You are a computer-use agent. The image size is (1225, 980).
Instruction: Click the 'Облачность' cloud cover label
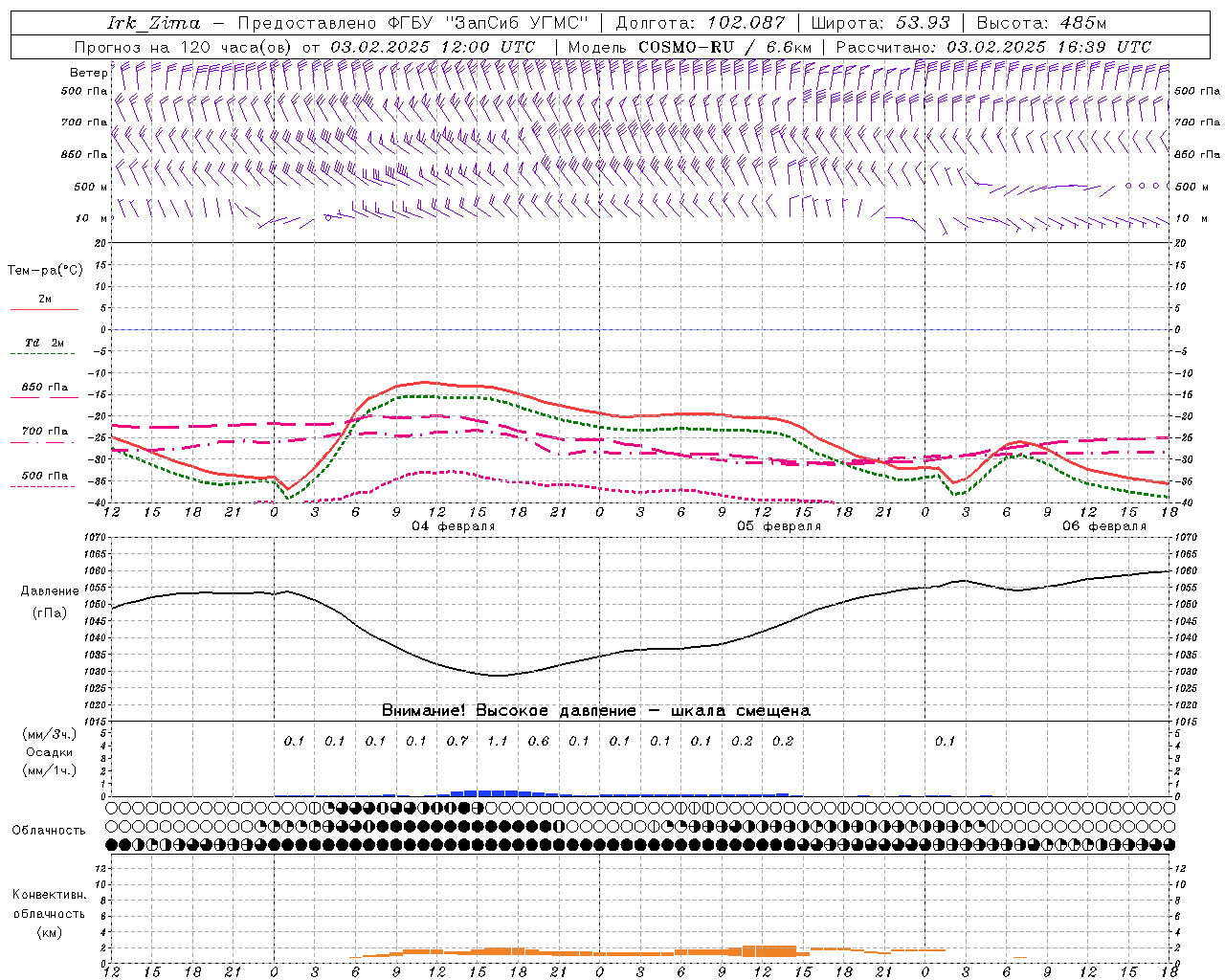pos(49,831)
